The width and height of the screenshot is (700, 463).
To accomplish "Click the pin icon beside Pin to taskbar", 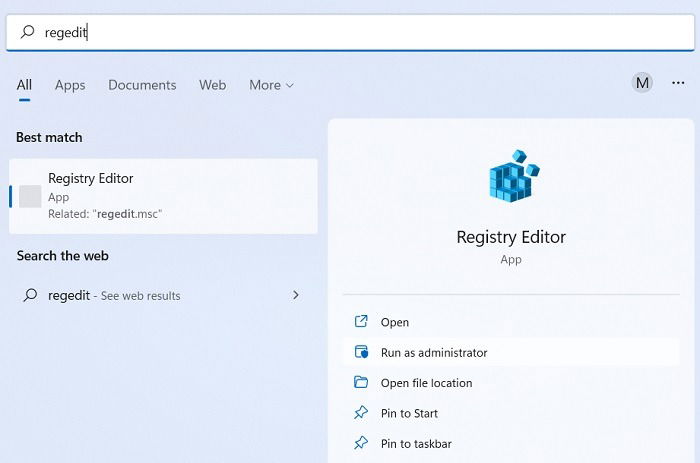I will click(x=361, y=443).
